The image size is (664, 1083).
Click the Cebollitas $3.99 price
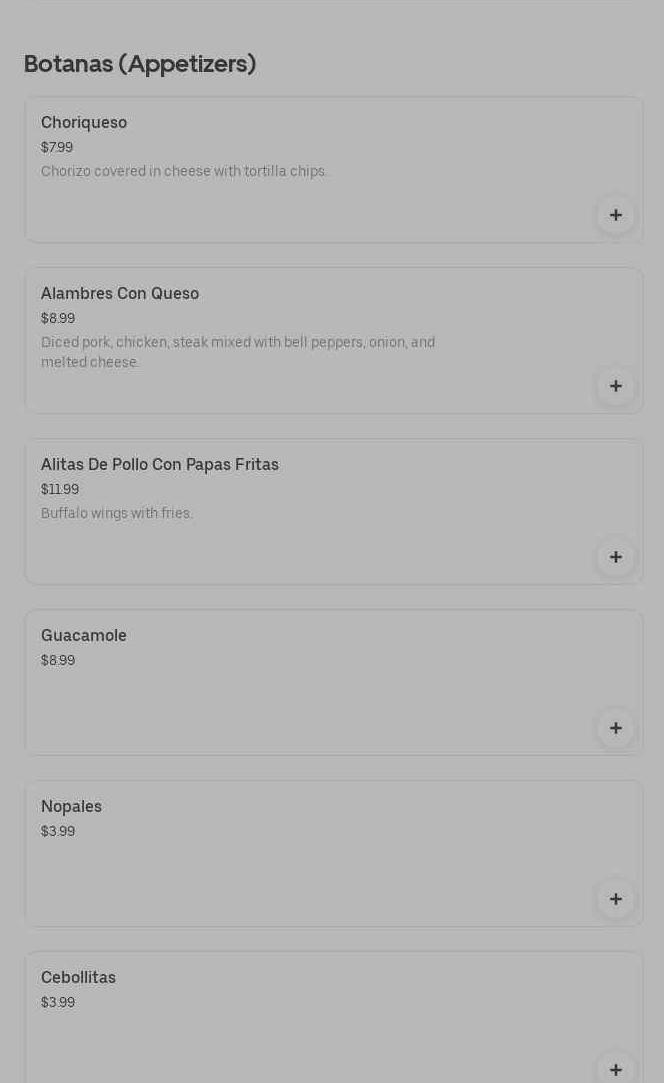pyautogui.click(x=58, y=1003)
